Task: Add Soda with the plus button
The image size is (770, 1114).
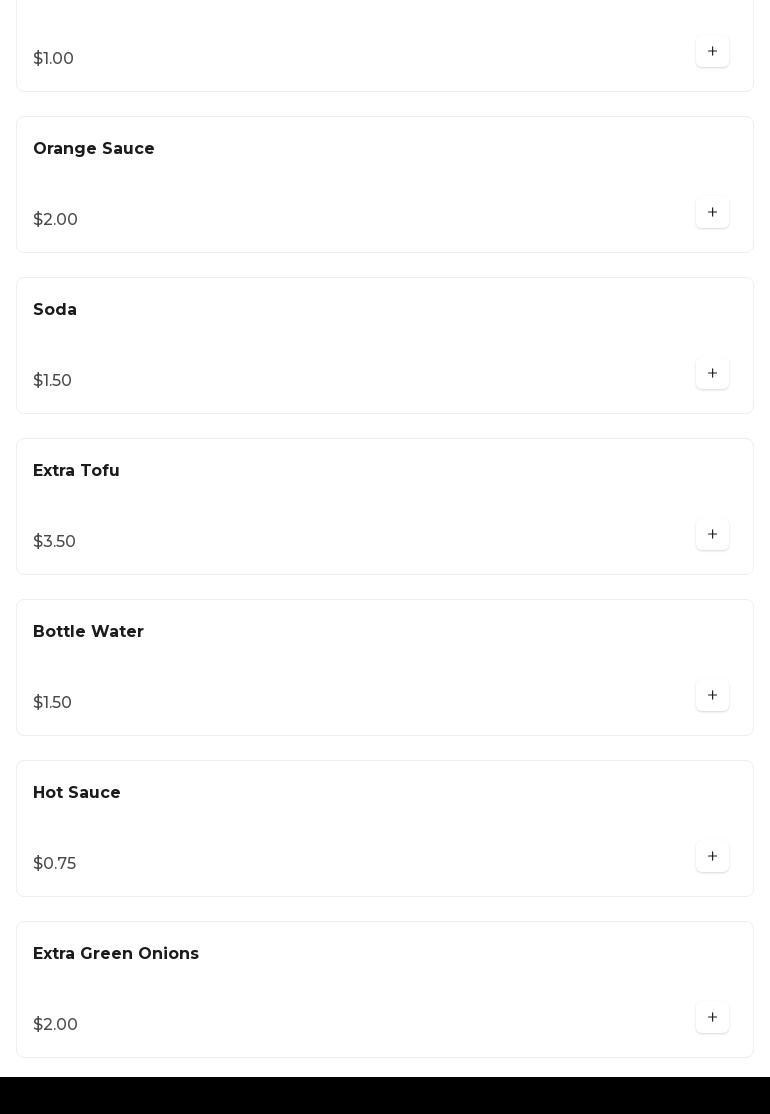Action: (x=712, y=374)
